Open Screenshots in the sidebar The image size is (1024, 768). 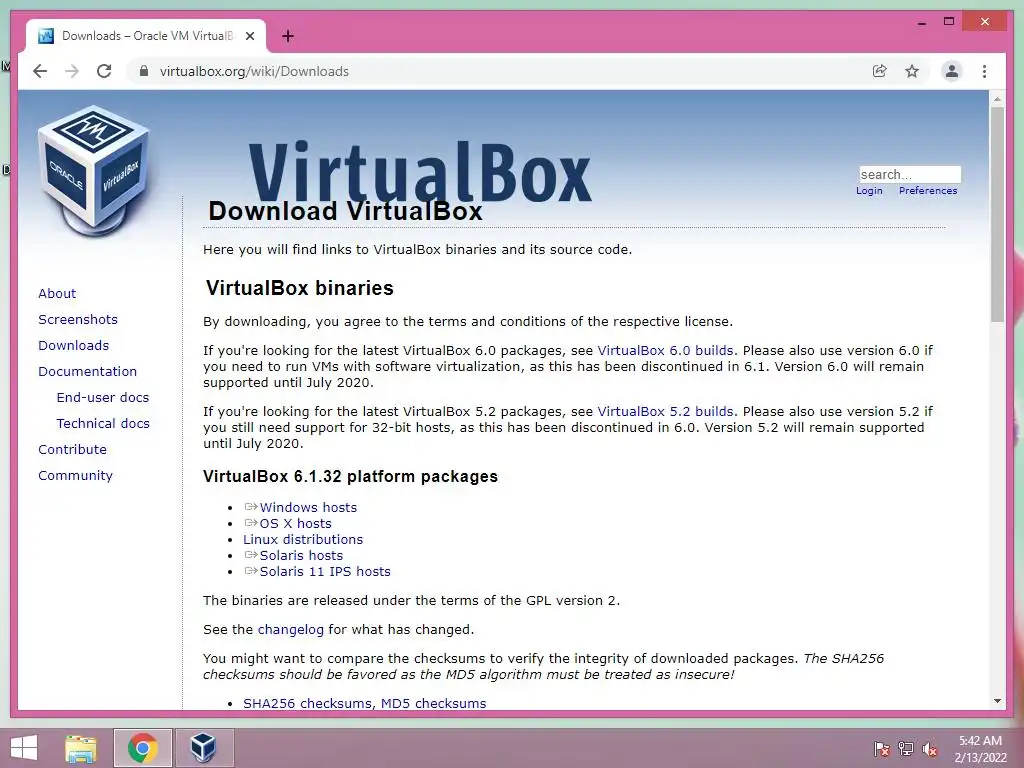(x=78, y=319)
